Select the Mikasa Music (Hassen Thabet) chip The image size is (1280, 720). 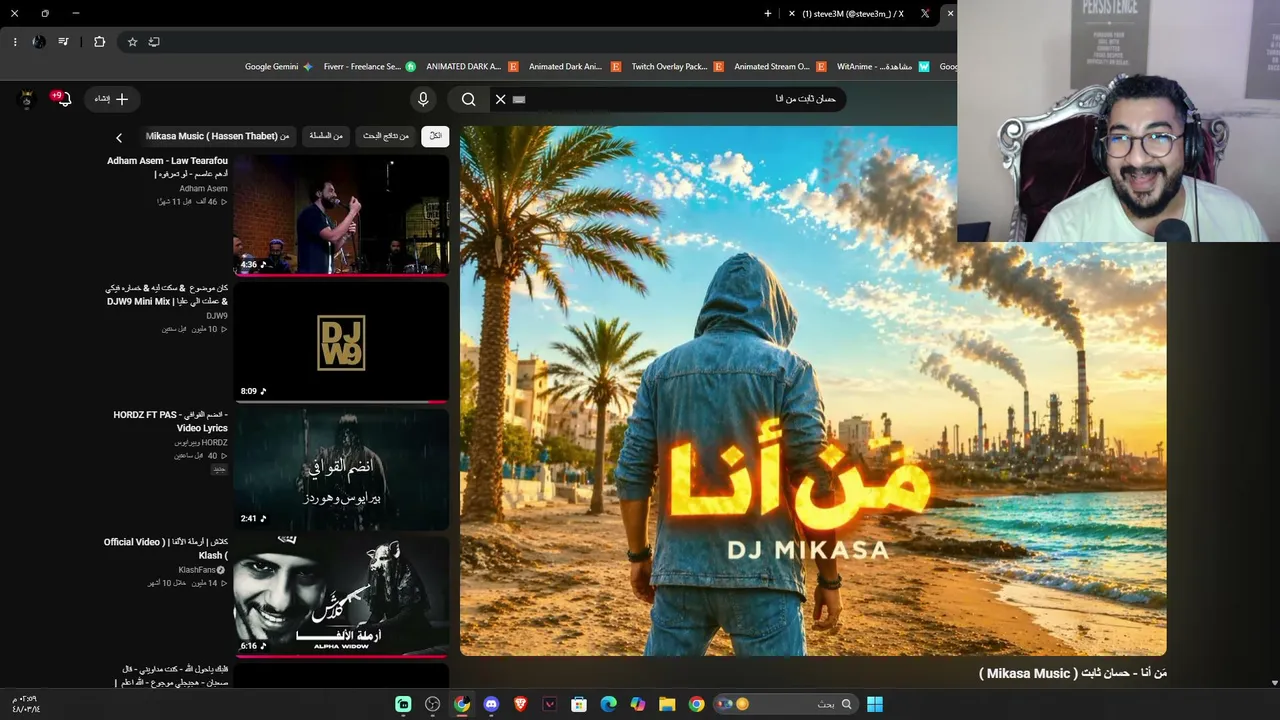[x=218, y=136]
